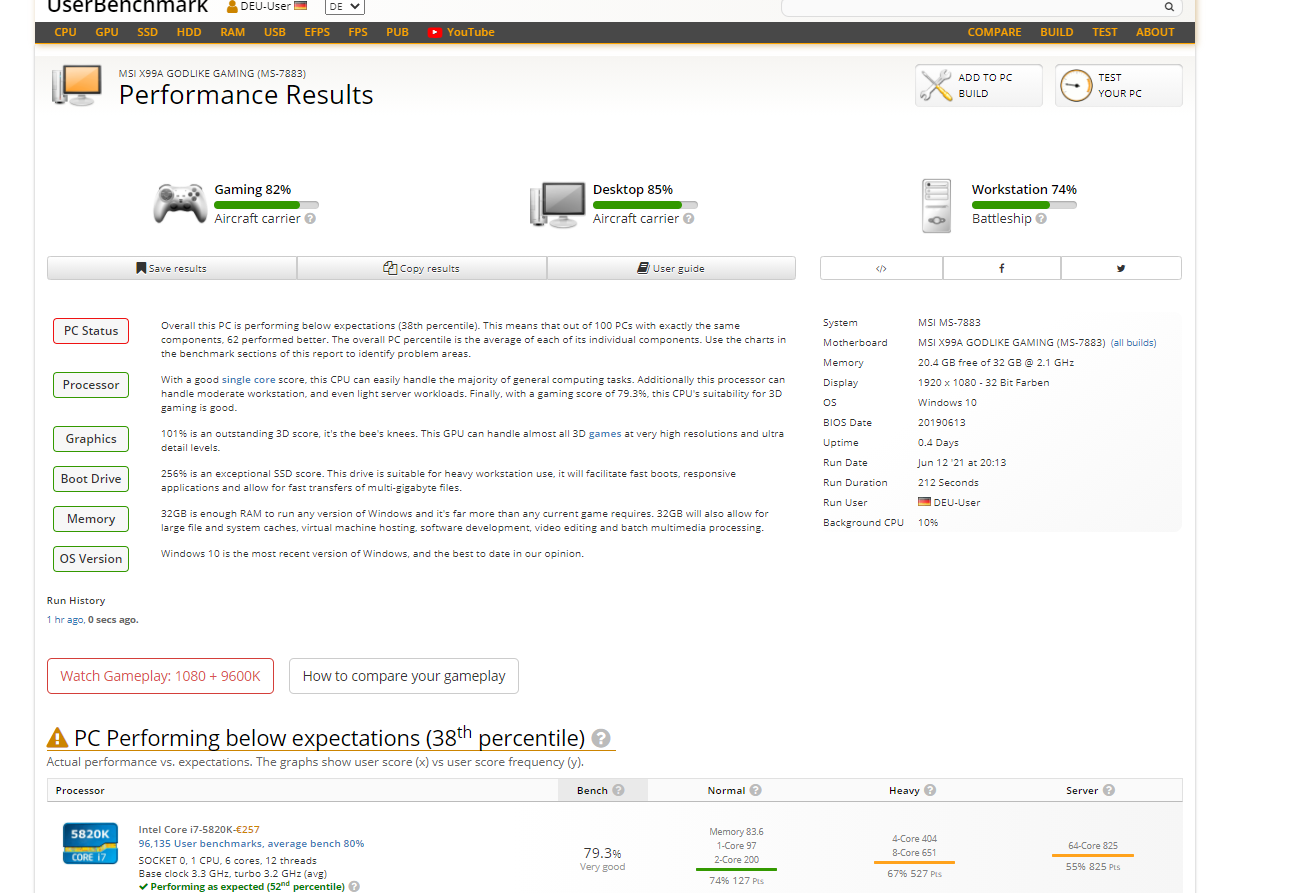
Task: Open the HDD menu item
Action: point(189,32)
